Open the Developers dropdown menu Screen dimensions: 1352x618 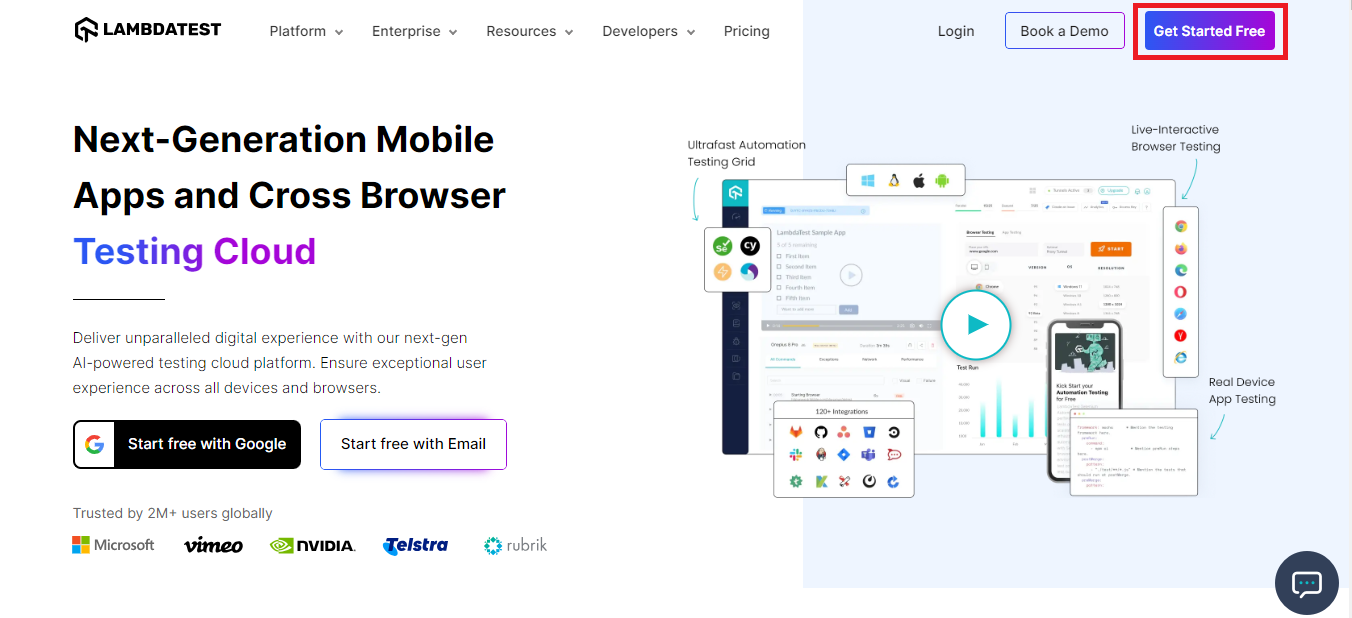click(x=649, y=31)
